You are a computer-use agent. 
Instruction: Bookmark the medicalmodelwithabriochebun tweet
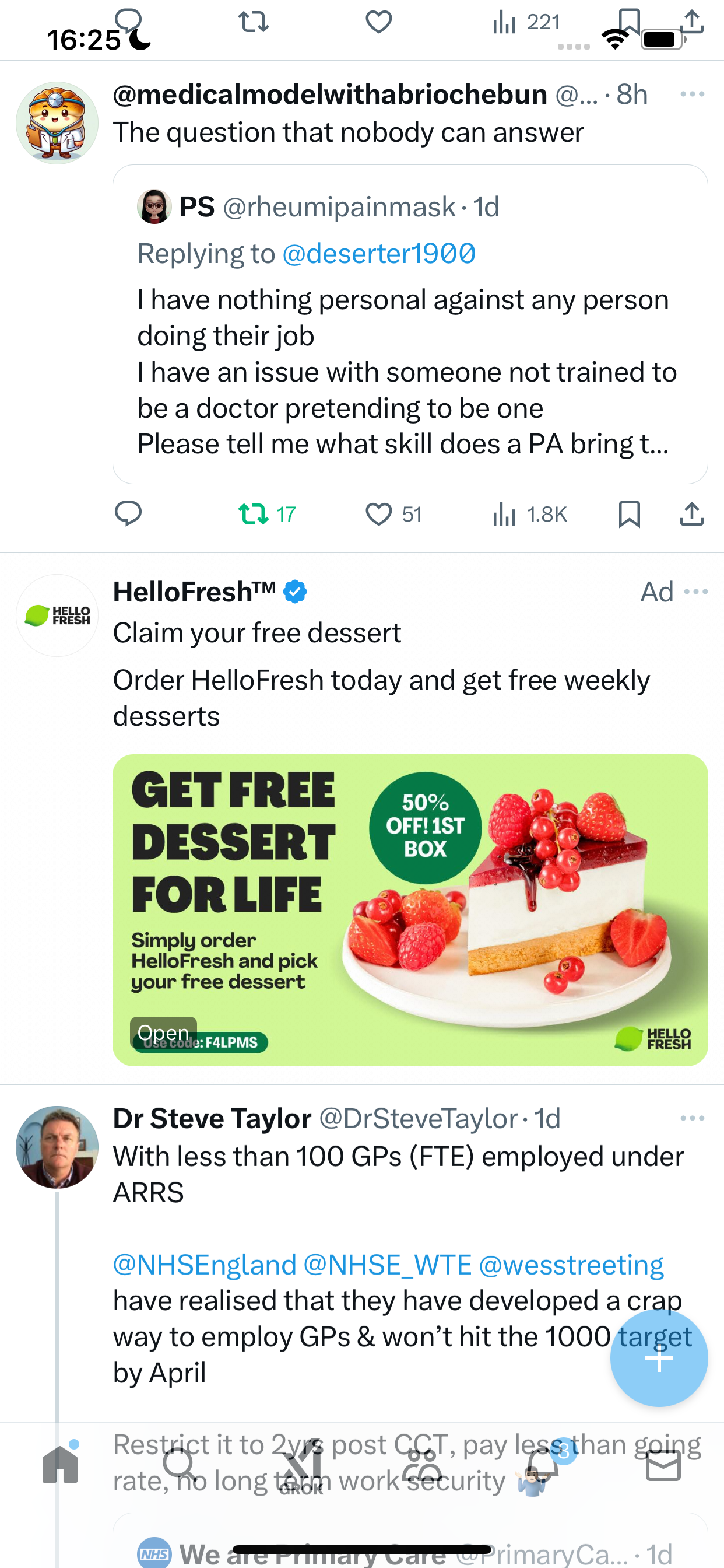(629, 514)
